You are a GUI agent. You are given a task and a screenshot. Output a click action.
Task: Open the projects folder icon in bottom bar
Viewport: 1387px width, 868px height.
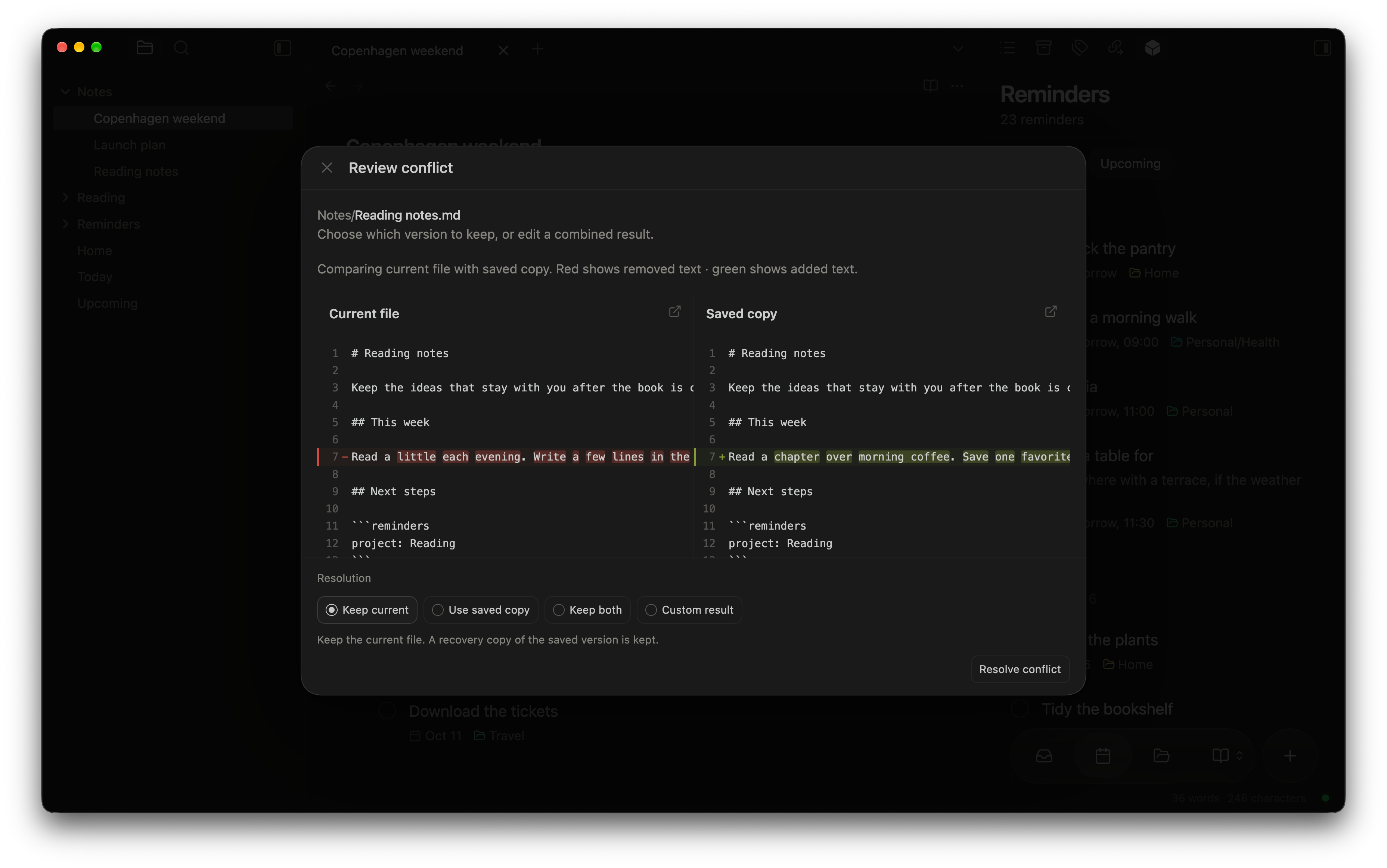[x=1161, y=756]
